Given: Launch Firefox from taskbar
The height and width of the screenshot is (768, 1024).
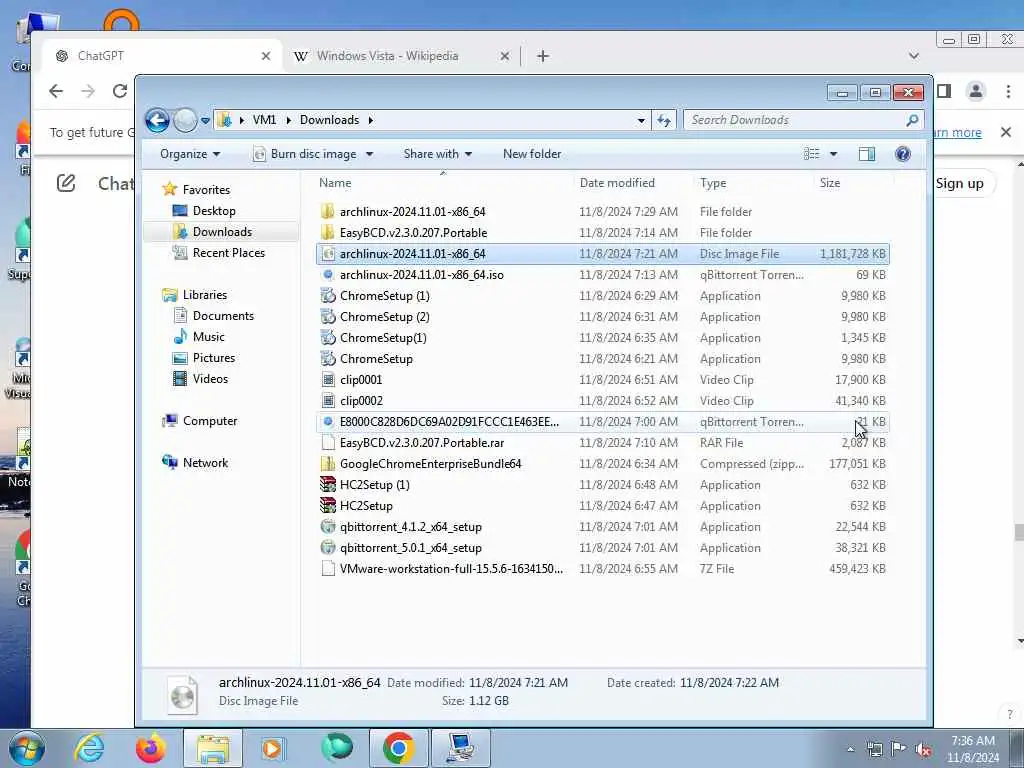Looking at the screenshot, I should click(x=151, y=748).
